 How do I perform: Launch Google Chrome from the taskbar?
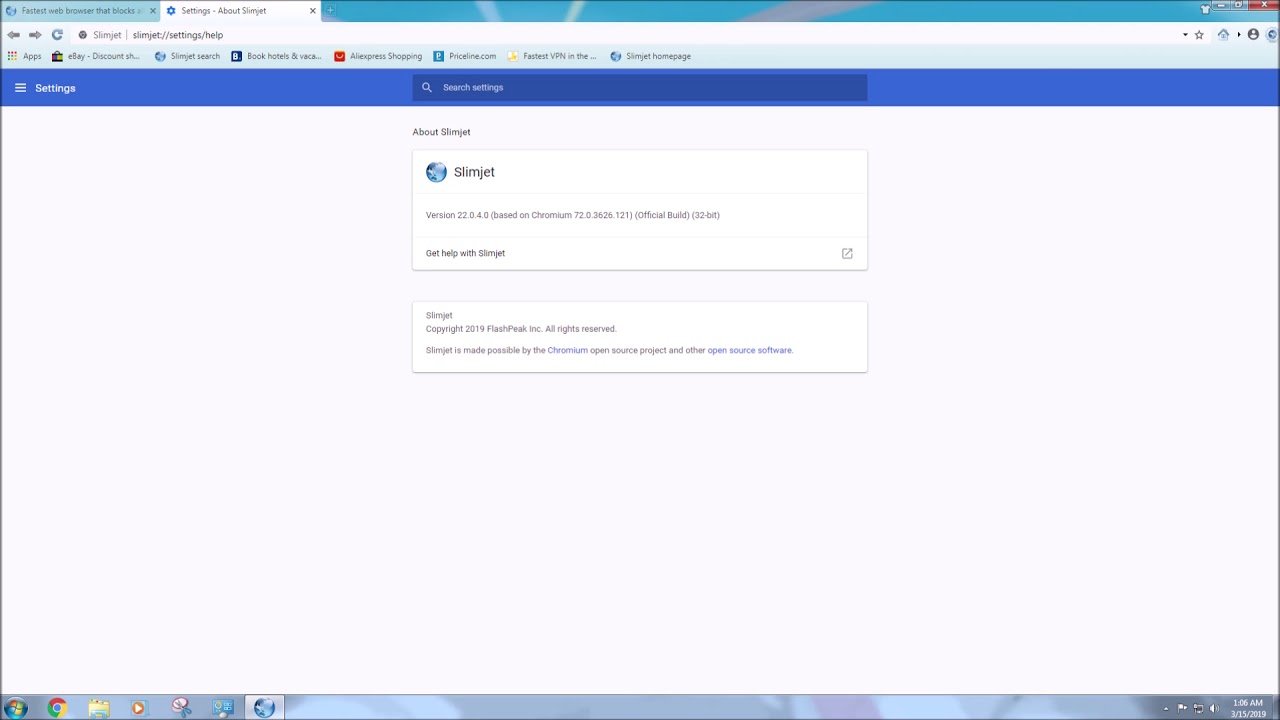(57, 708)
